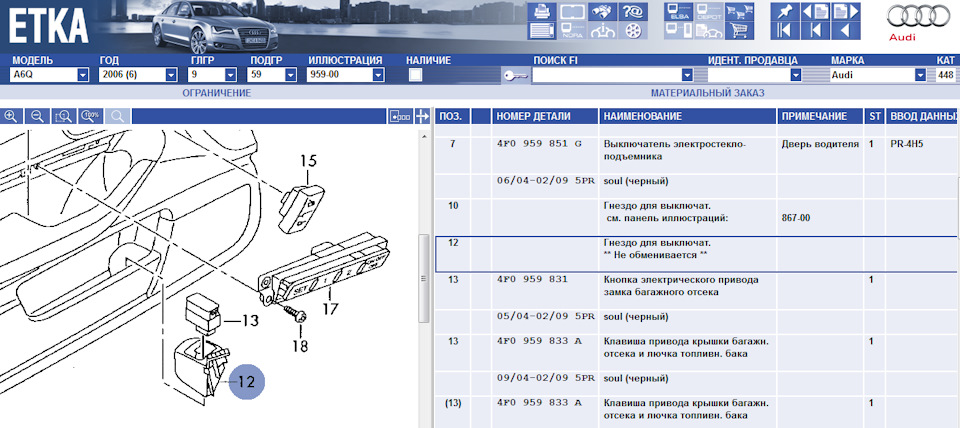
Task: Open the ELSA icon
Action: (x=678, y=11)
